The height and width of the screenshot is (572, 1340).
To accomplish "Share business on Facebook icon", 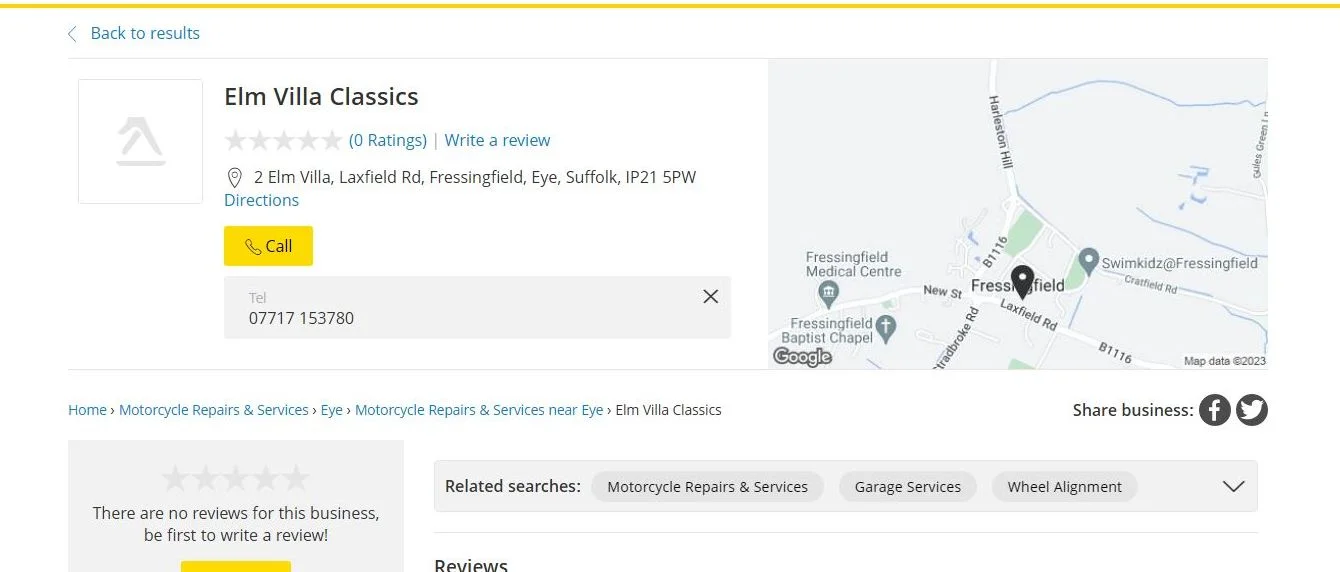I will tap(1215, 410).
